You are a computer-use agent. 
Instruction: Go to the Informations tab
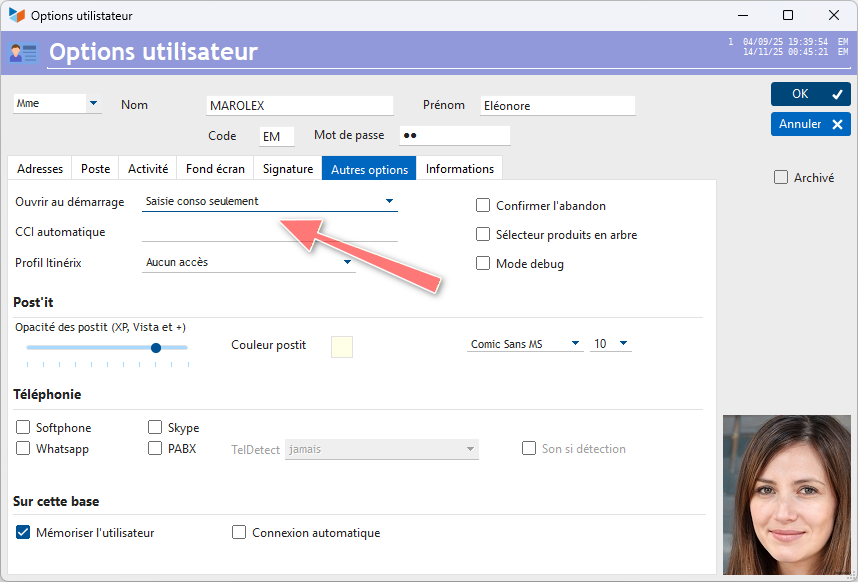pos(460,168)
